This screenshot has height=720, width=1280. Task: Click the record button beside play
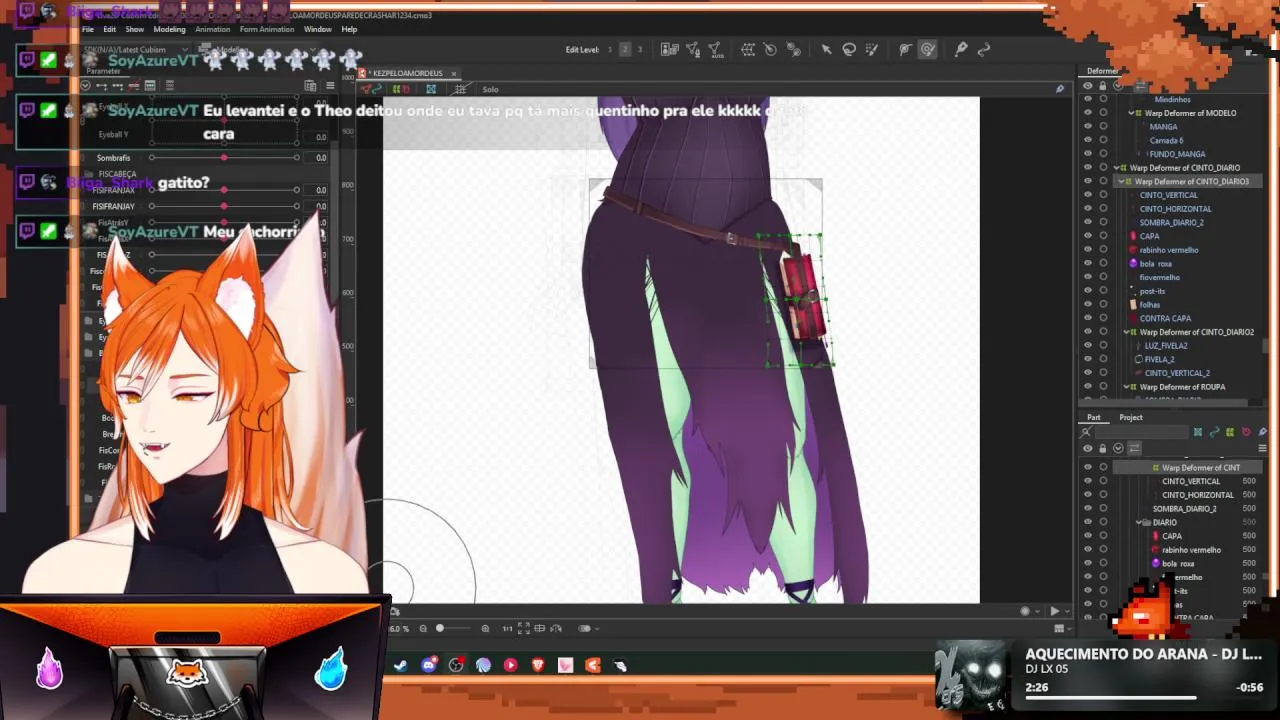point(1025,611)
